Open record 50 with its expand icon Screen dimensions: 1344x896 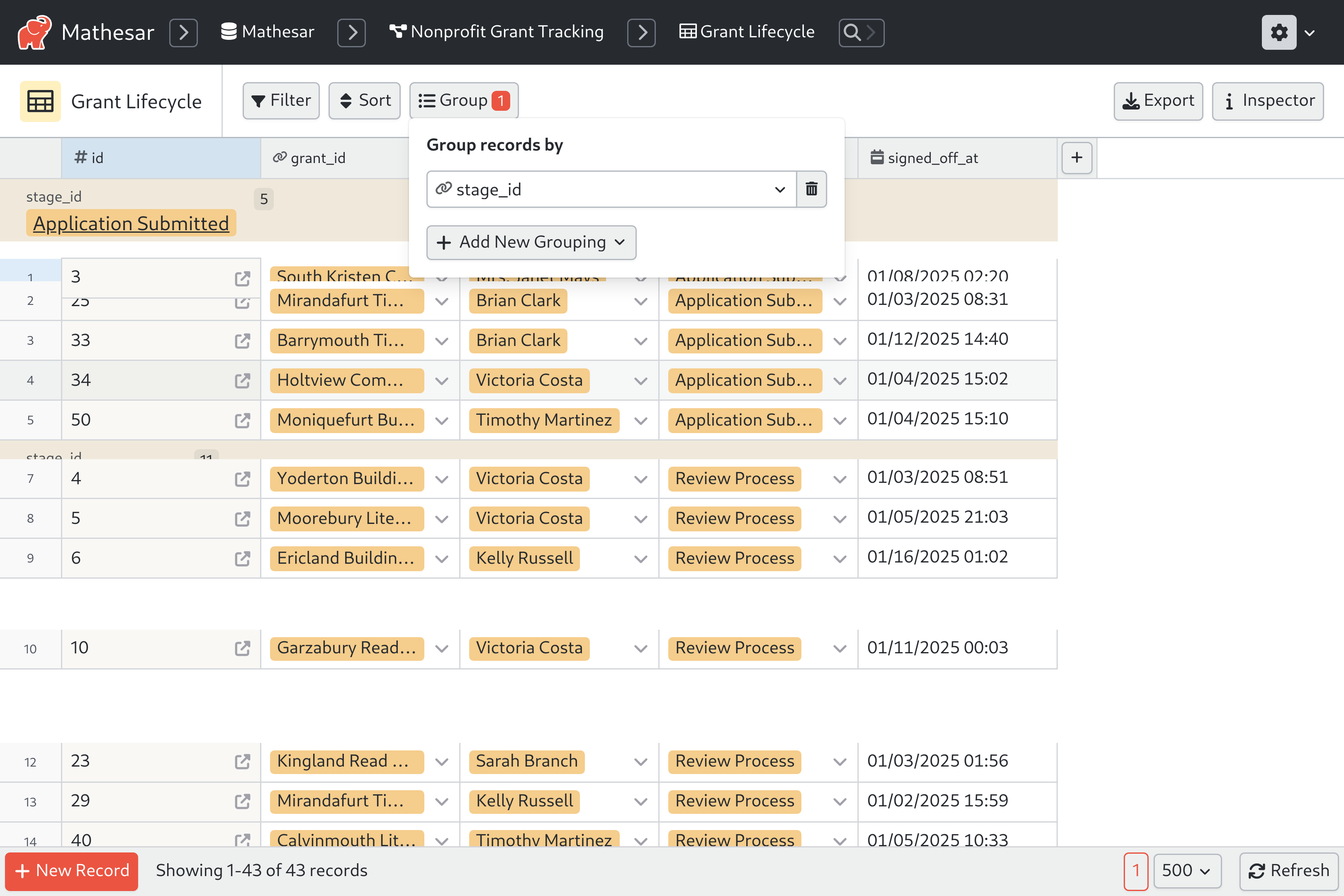(x=242, y=421)
